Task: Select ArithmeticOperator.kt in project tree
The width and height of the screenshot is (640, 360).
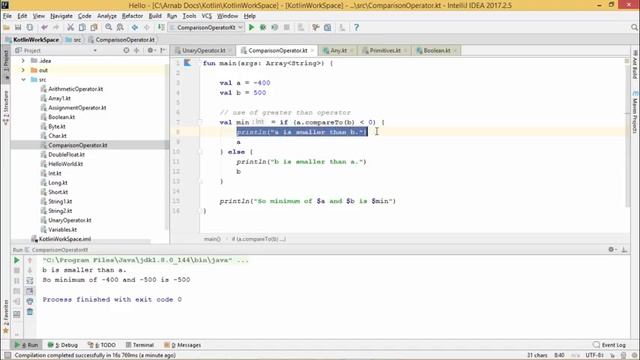Action: 76,89
